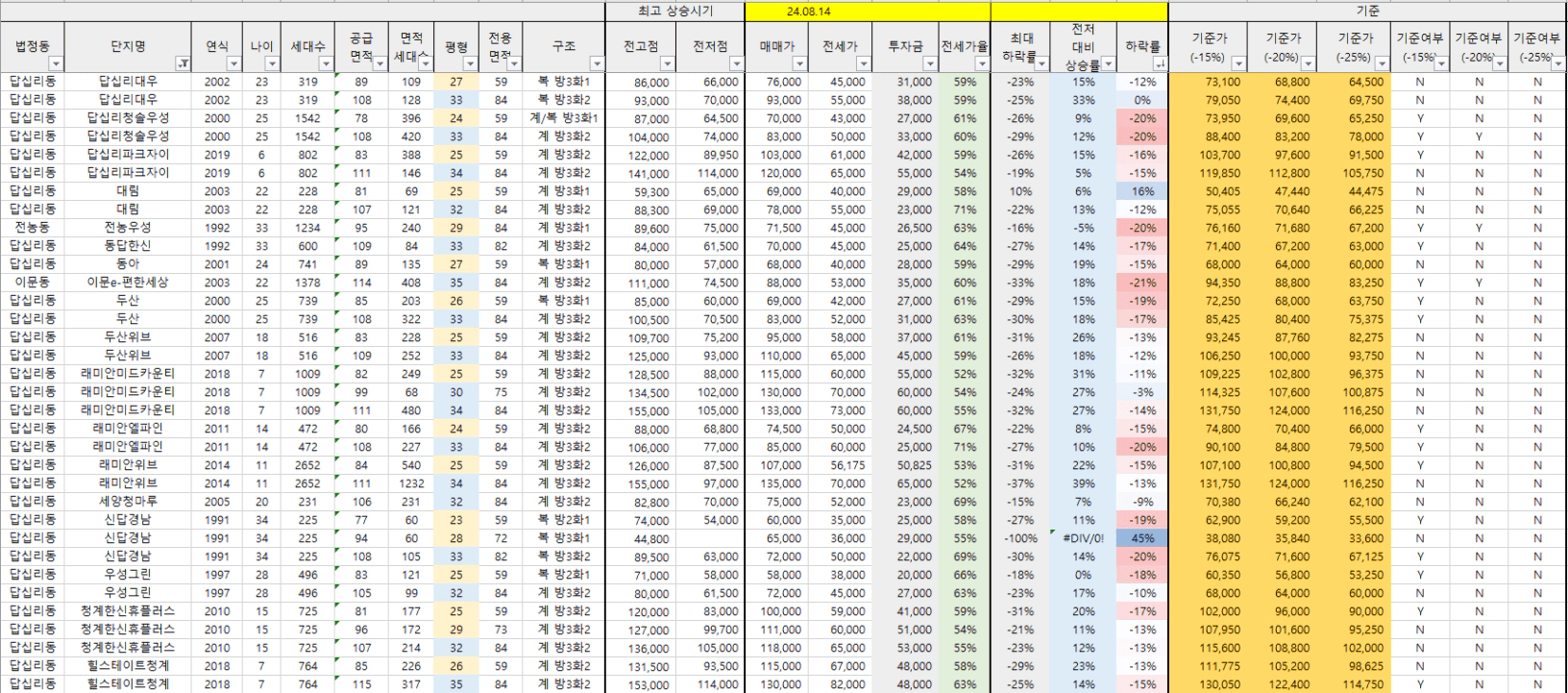Select the 2001 연식 cell
The image size is (1568, 693).
coord(217,264)
